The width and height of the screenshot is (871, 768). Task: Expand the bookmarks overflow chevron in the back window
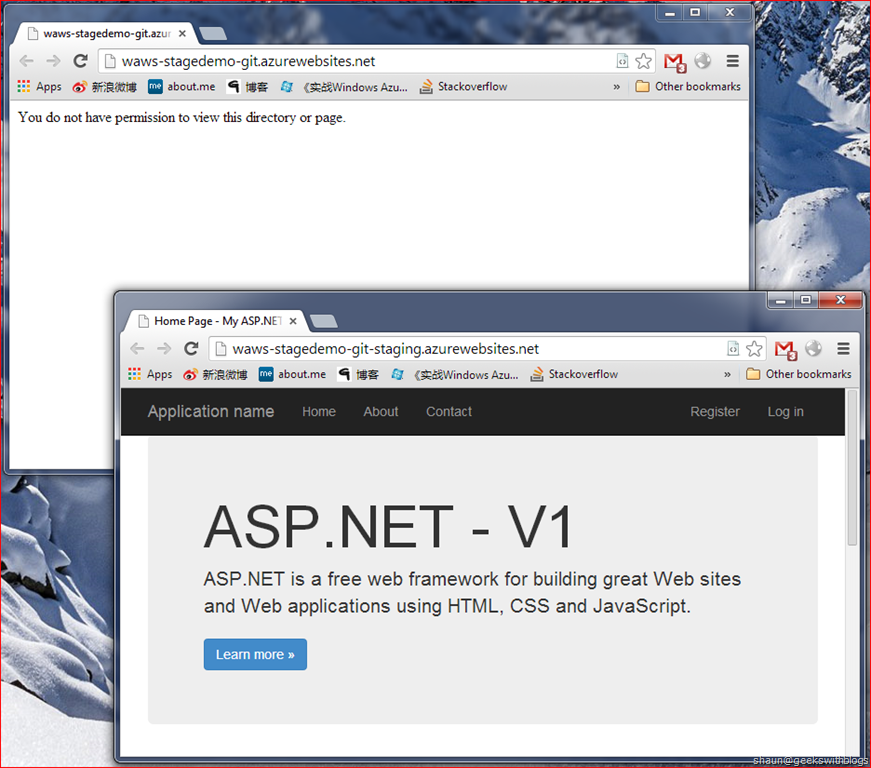pyautogui.click(x=616, y=87)
